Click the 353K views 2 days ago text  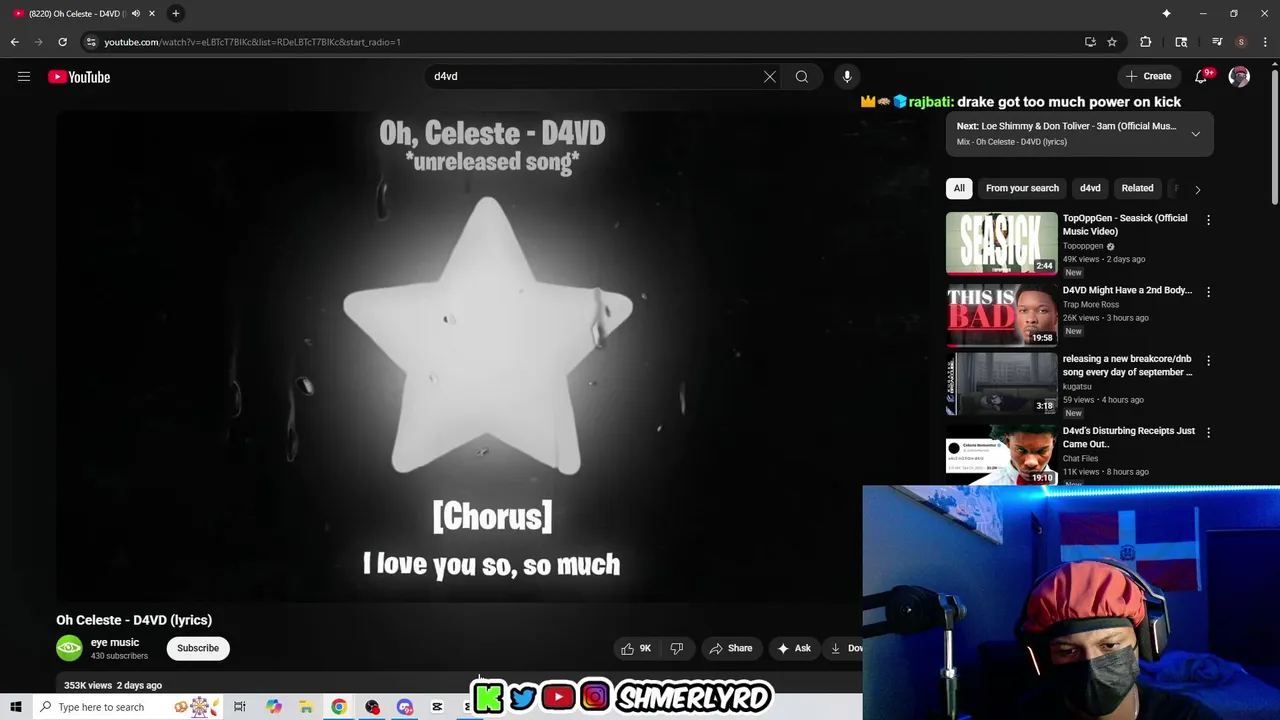point(113,685)
